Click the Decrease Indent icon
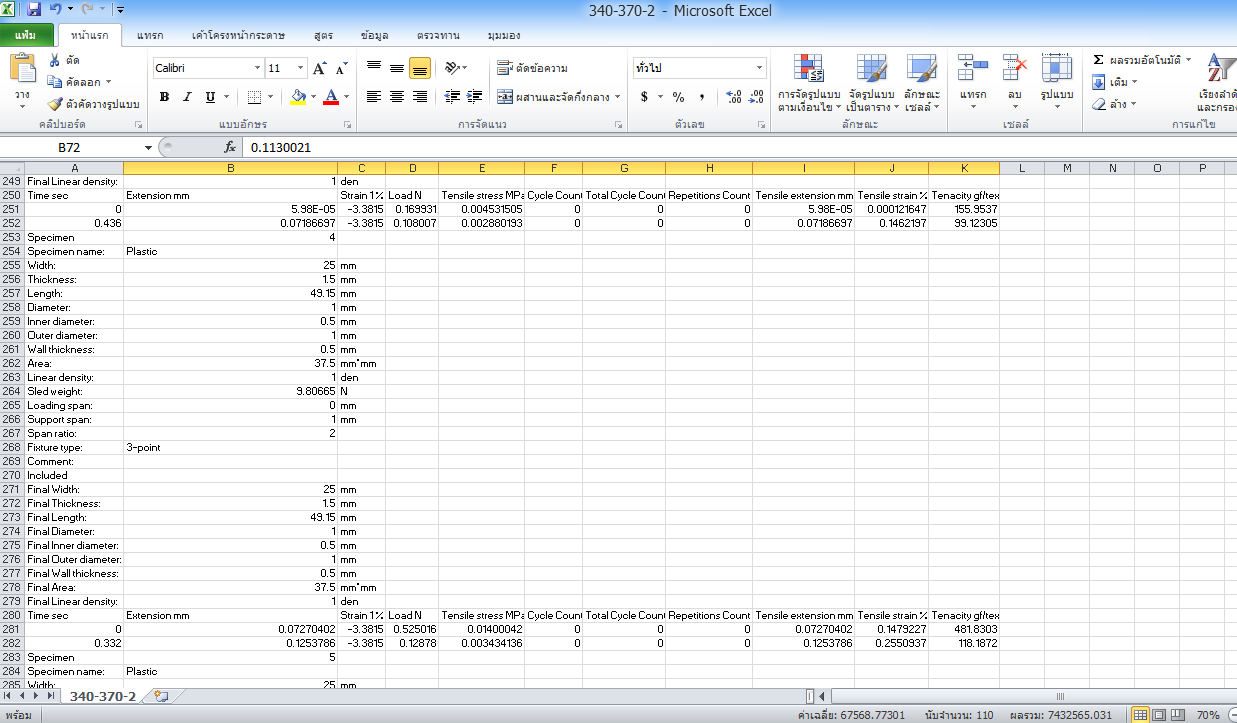Screen dimensions: 1237x723 451,97
